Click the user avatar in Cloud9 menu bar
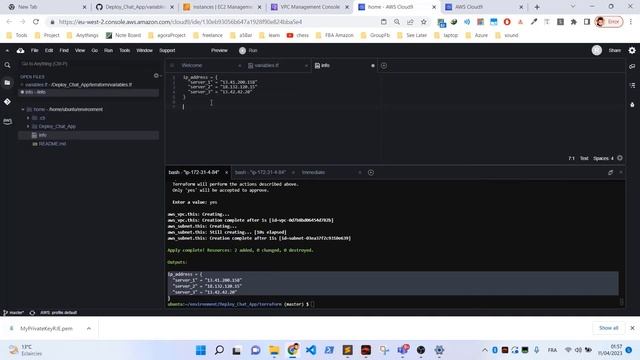 pos(597,50)
